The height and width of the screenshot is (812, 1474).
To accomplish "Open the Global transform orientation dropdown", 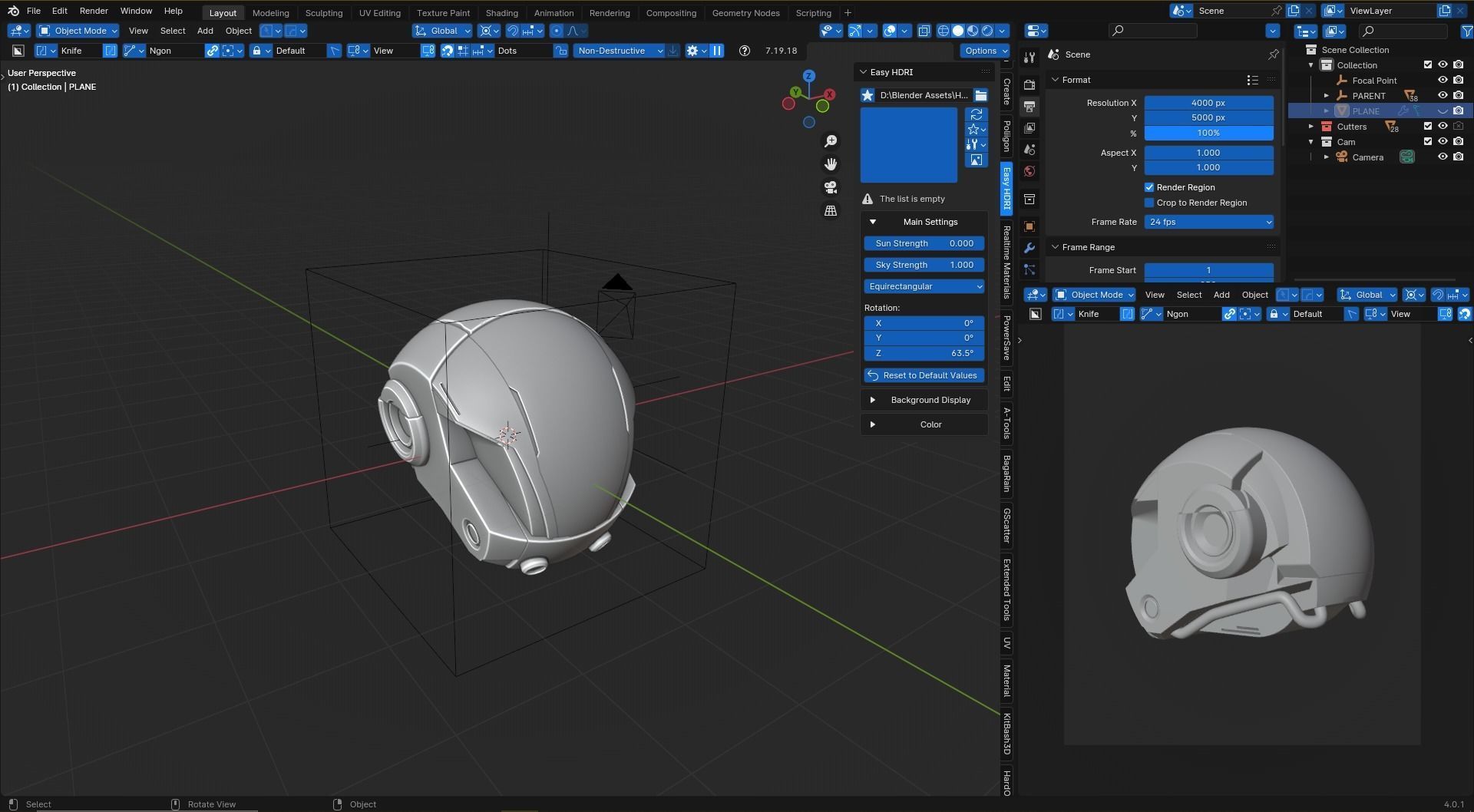I will 442,31.
